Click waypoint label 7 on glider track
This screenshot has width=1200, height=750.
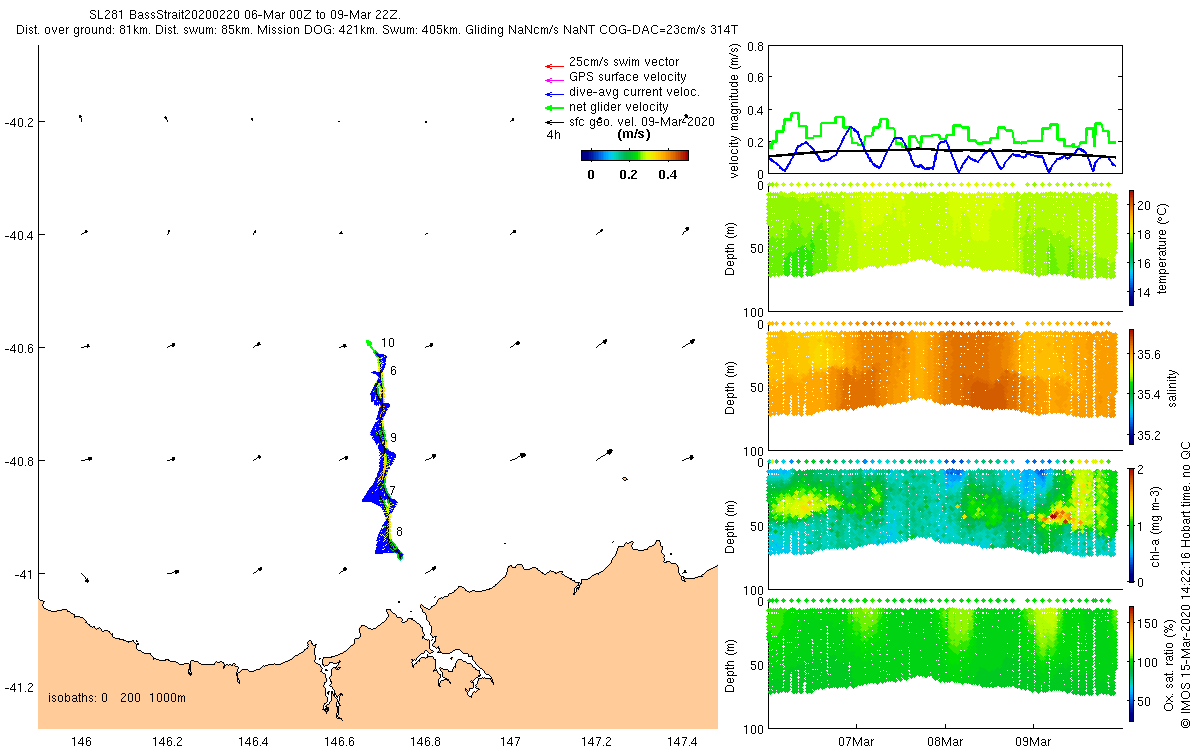(394, 491)
